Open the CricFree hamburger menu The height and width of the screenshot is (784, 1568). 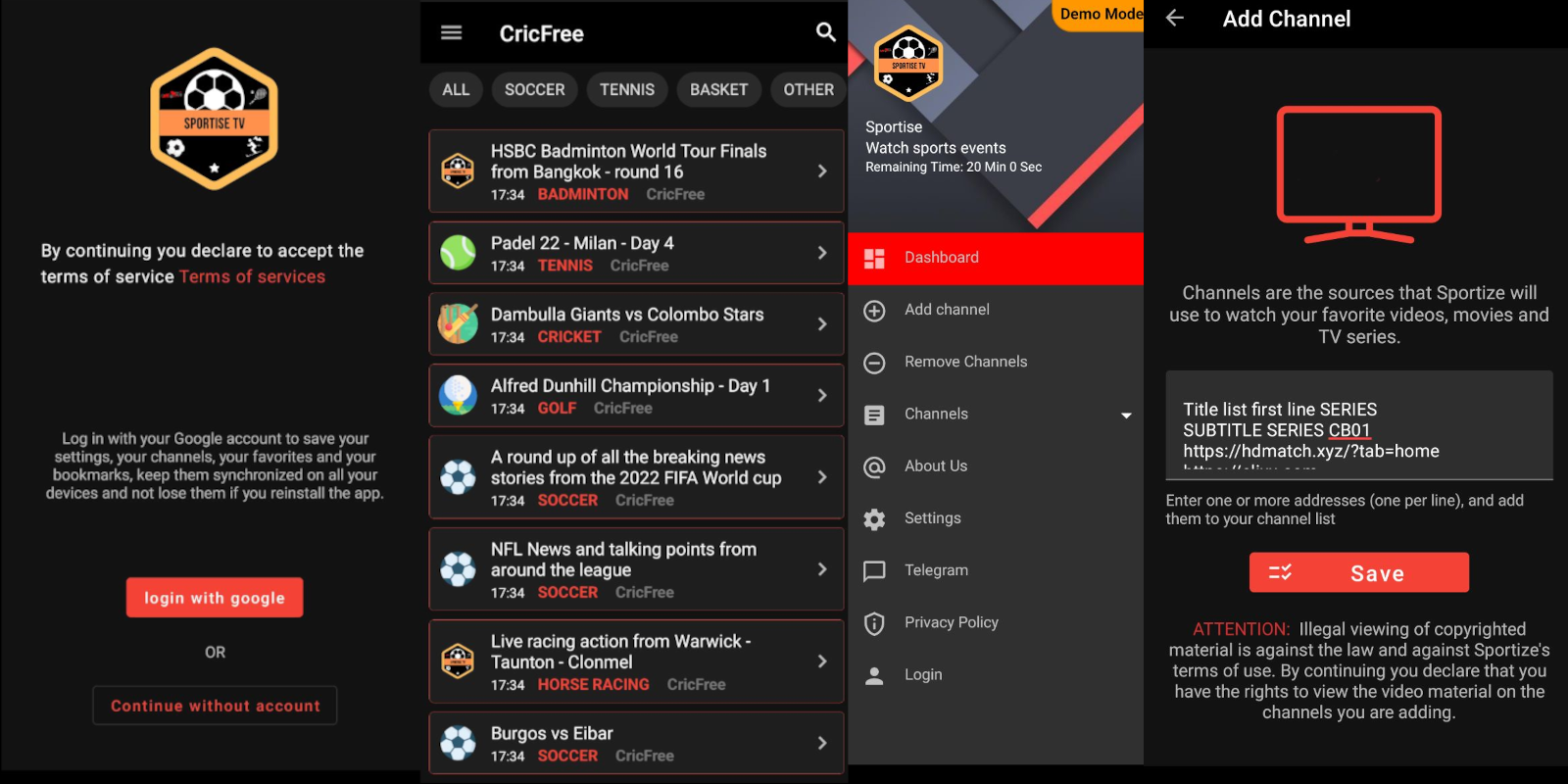click(451, 32)
